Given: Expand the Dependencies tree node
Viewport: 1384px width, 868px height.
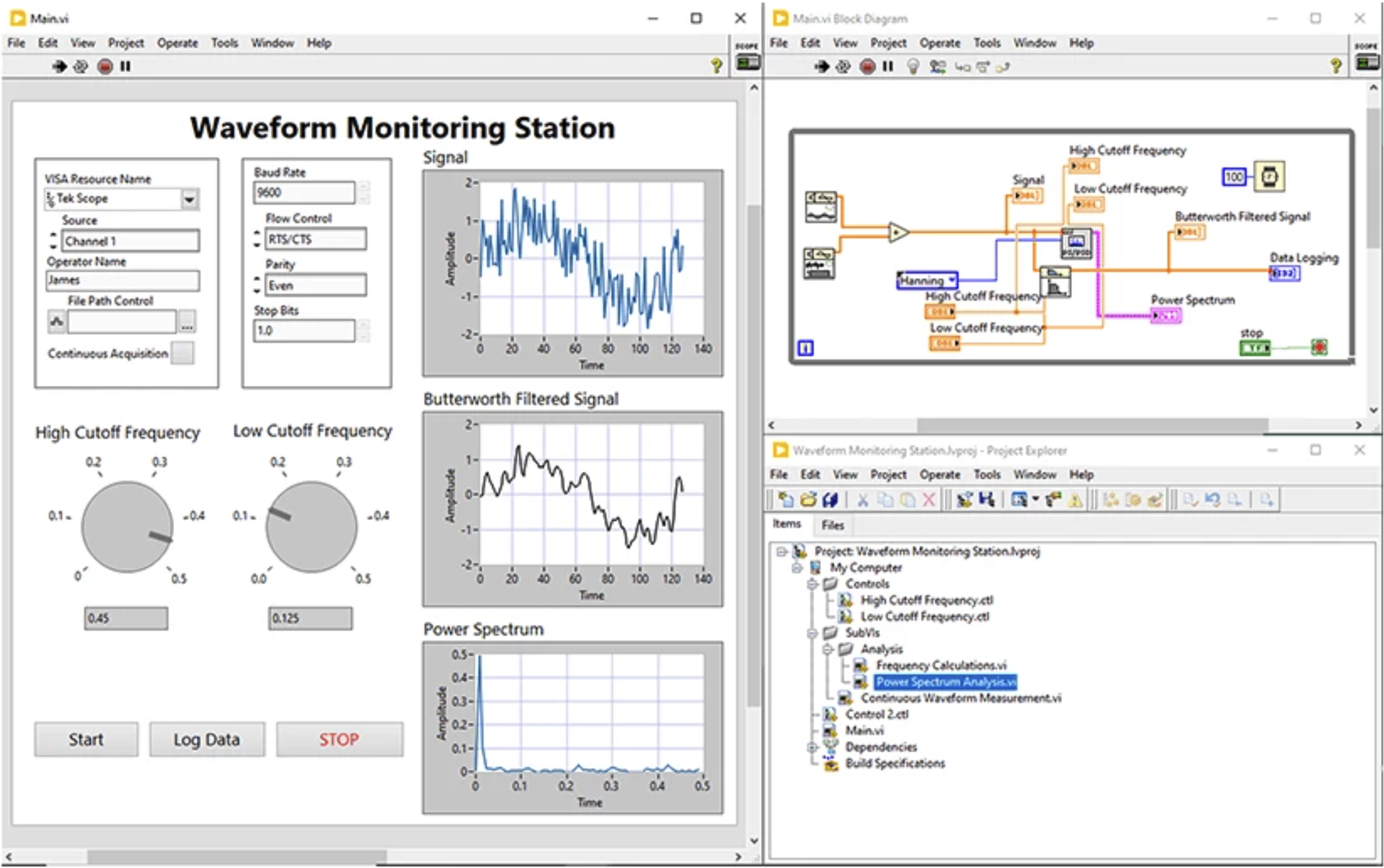Looking at the screenshot, I should [x=812, y=747].
